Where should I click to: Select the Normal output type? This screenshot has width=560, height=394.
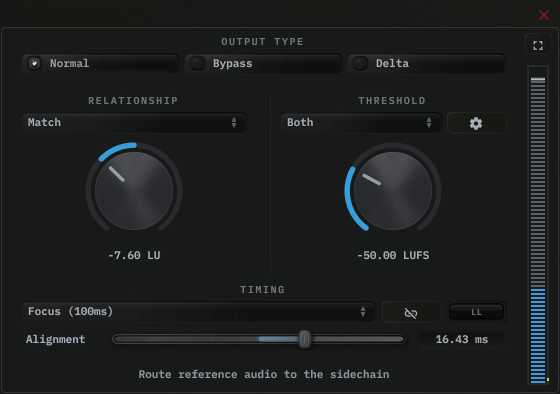[x=100, y=64]
